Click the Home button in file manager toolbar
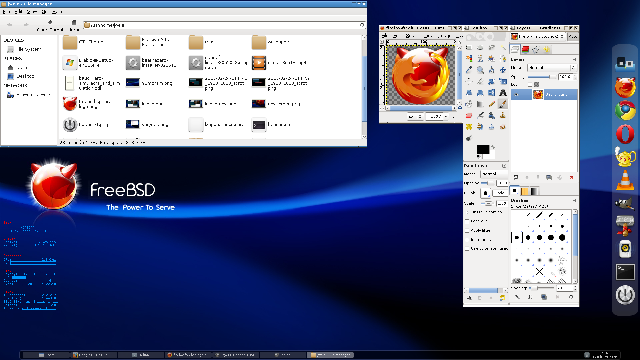This screenshot has height=360, width=640. click(x=74, y=24)
